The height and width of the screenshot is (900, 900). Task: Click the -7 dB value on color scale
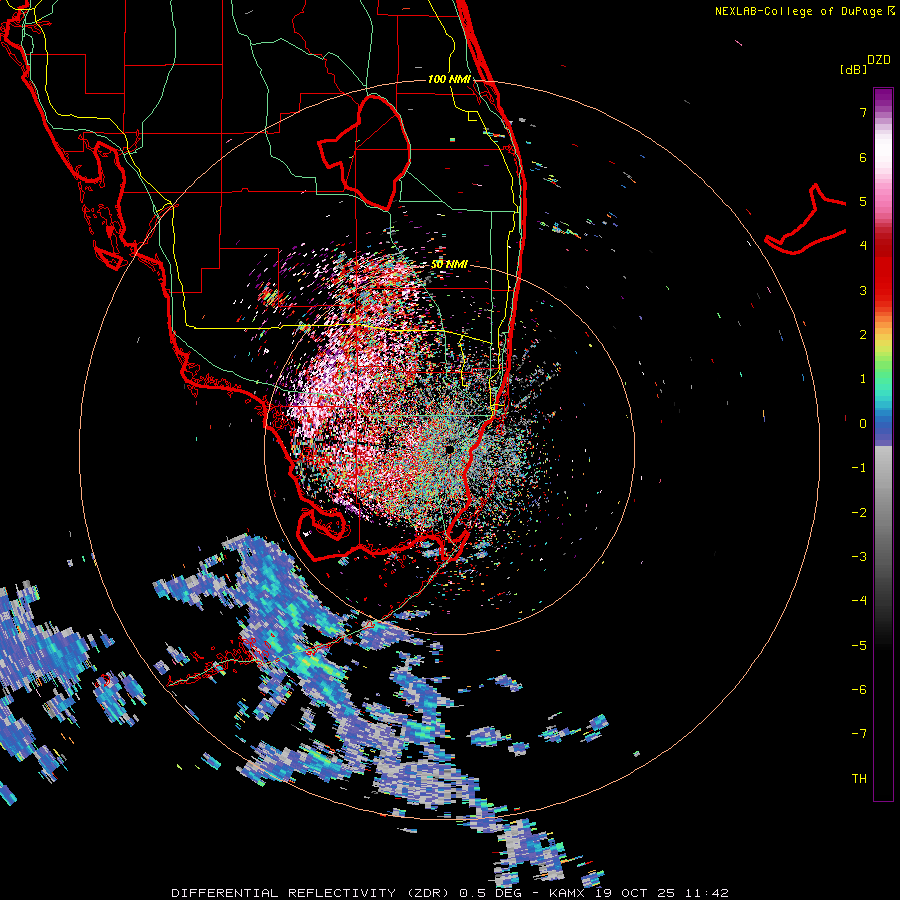[859, 734]
